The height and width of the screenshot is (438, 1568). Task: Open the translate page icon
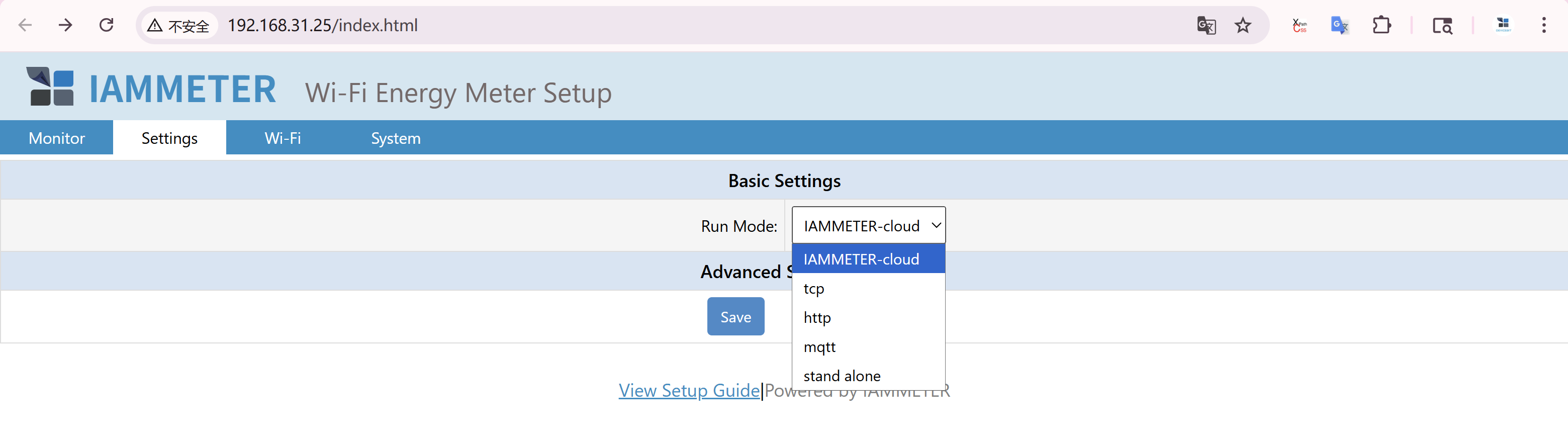pyautogui.click(x=1206, y=26)
